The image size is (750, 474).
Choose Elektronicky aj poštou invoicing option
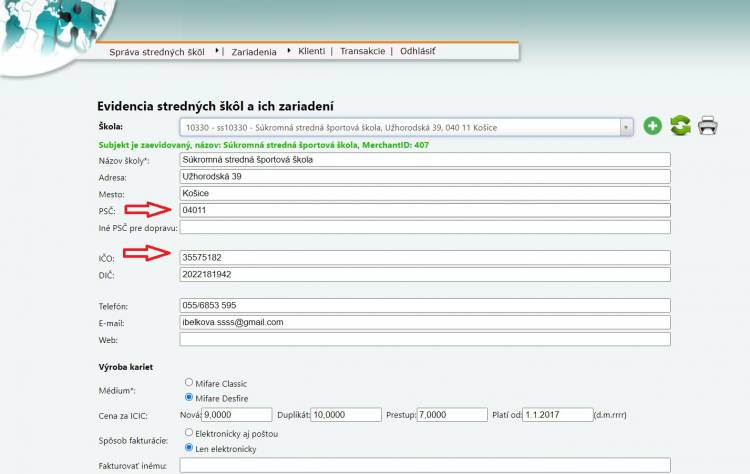point(190,433)
